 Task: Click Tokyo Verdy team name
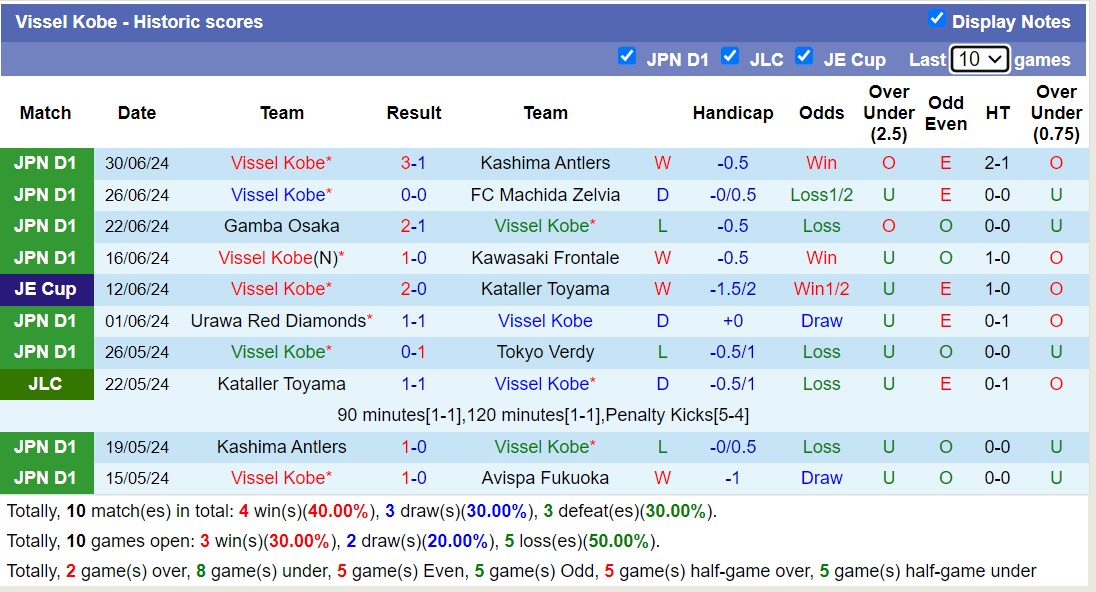coord(545,352)
